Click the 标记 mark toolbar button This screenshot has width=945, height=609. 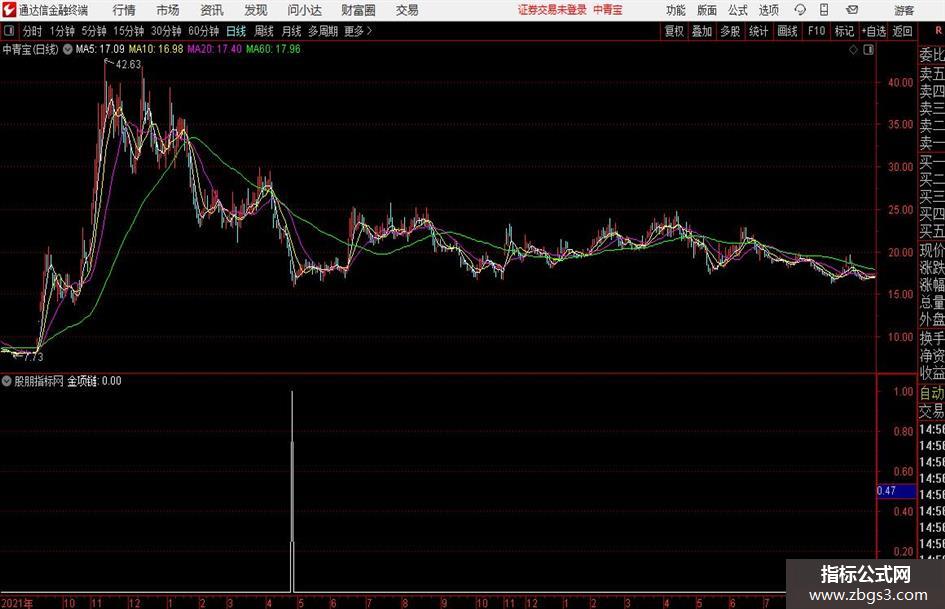pos(844,31)
